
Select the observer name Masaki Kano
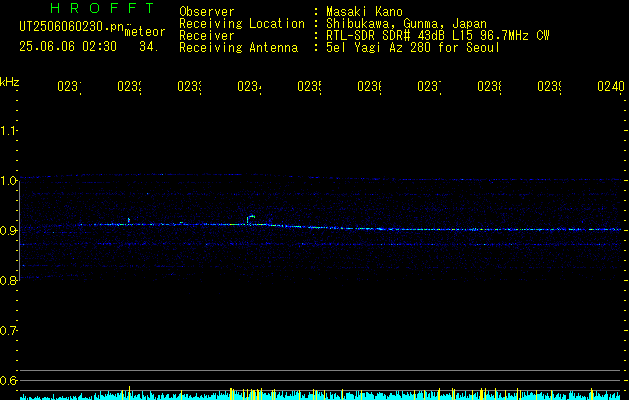[364, 12]
